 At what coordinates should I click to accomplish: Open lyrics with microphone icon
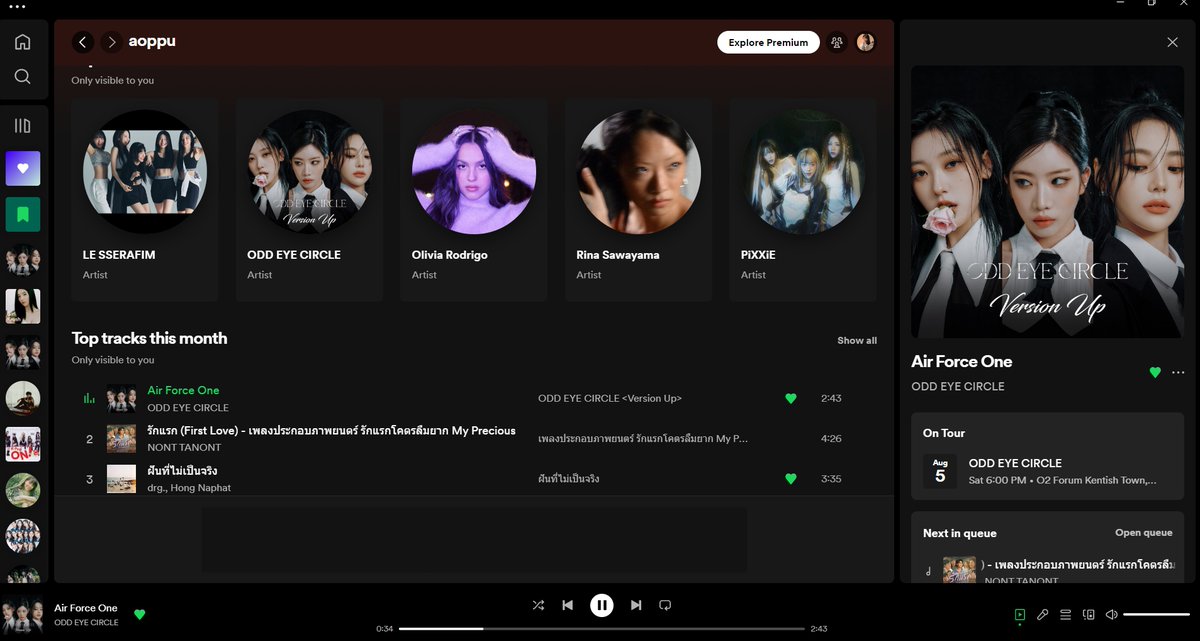click(x=1042, y=614)
